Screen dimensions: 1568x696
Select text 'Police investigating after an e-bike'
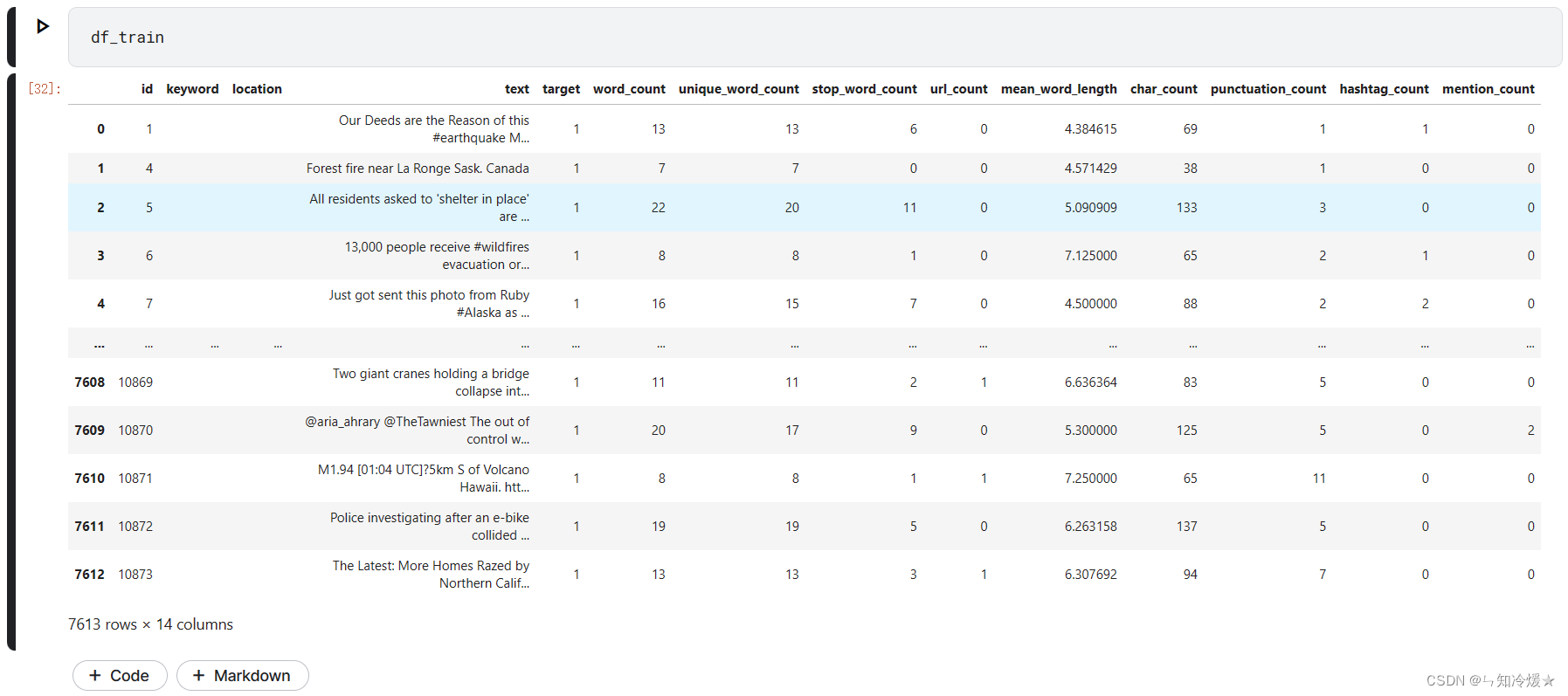pos(430,518)
